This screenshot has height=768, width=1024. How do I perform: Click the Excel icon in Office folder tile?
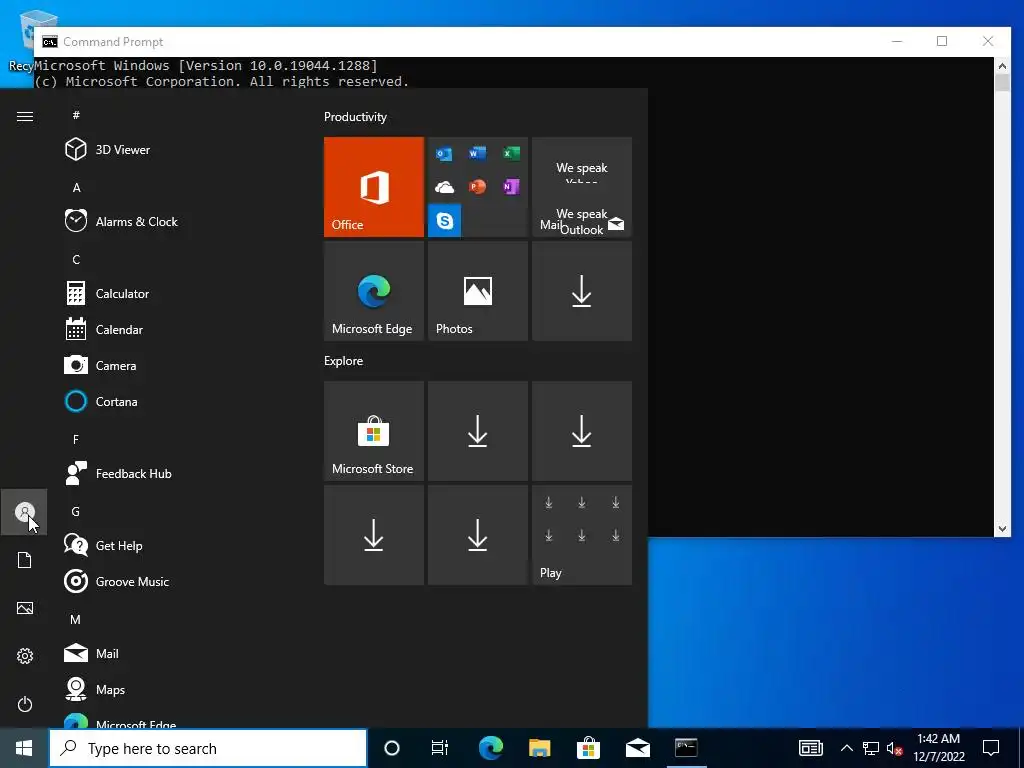click(511, 153)
